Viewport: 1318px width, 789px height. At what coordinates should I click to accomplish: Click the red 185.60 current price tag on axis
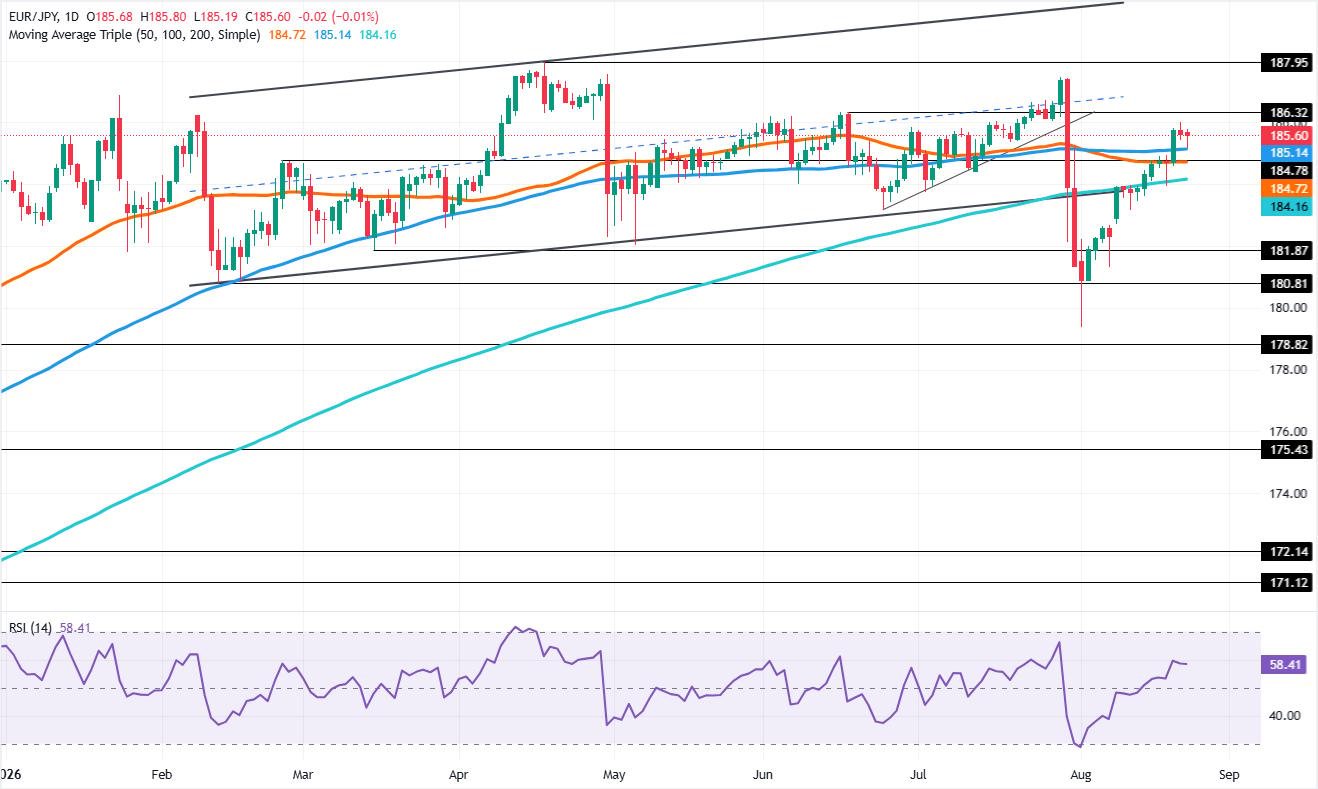pos(1286,135)
